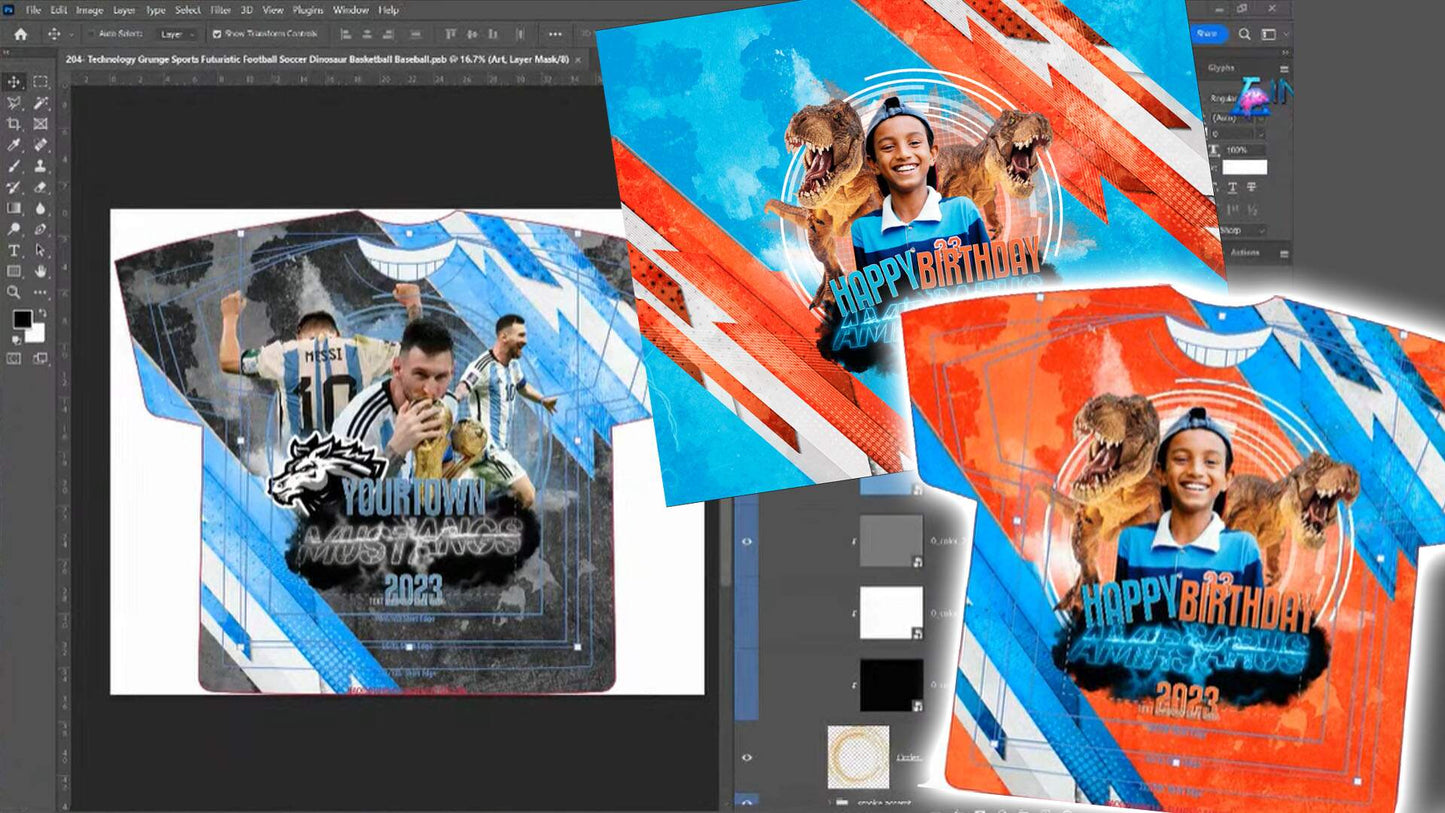Viewport: 1445px width, 813px height.
Task: Click the Change Screen Mode icon
Action: (40, 357)
